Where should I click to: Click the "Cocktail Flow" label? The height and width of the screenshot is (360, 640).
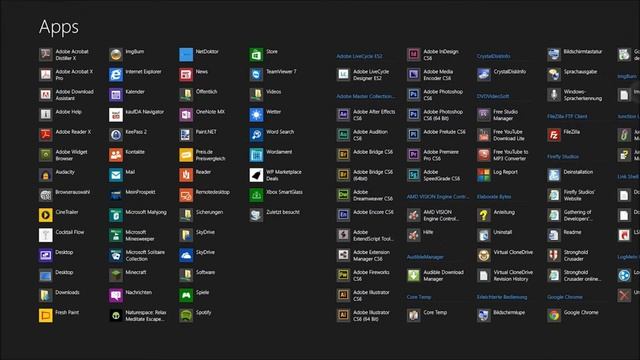[x=70, y=232]
